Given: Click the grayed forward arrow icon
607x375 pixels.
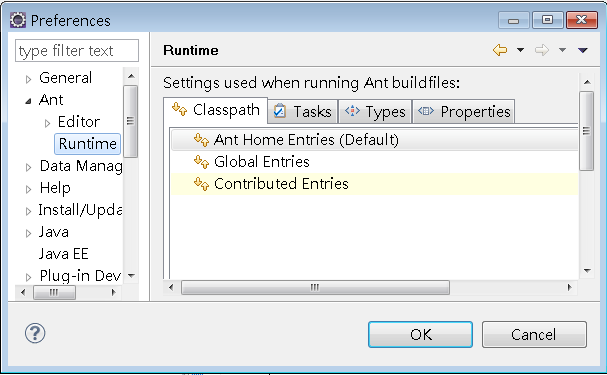Looking at the screenshot, I should 542,50.
